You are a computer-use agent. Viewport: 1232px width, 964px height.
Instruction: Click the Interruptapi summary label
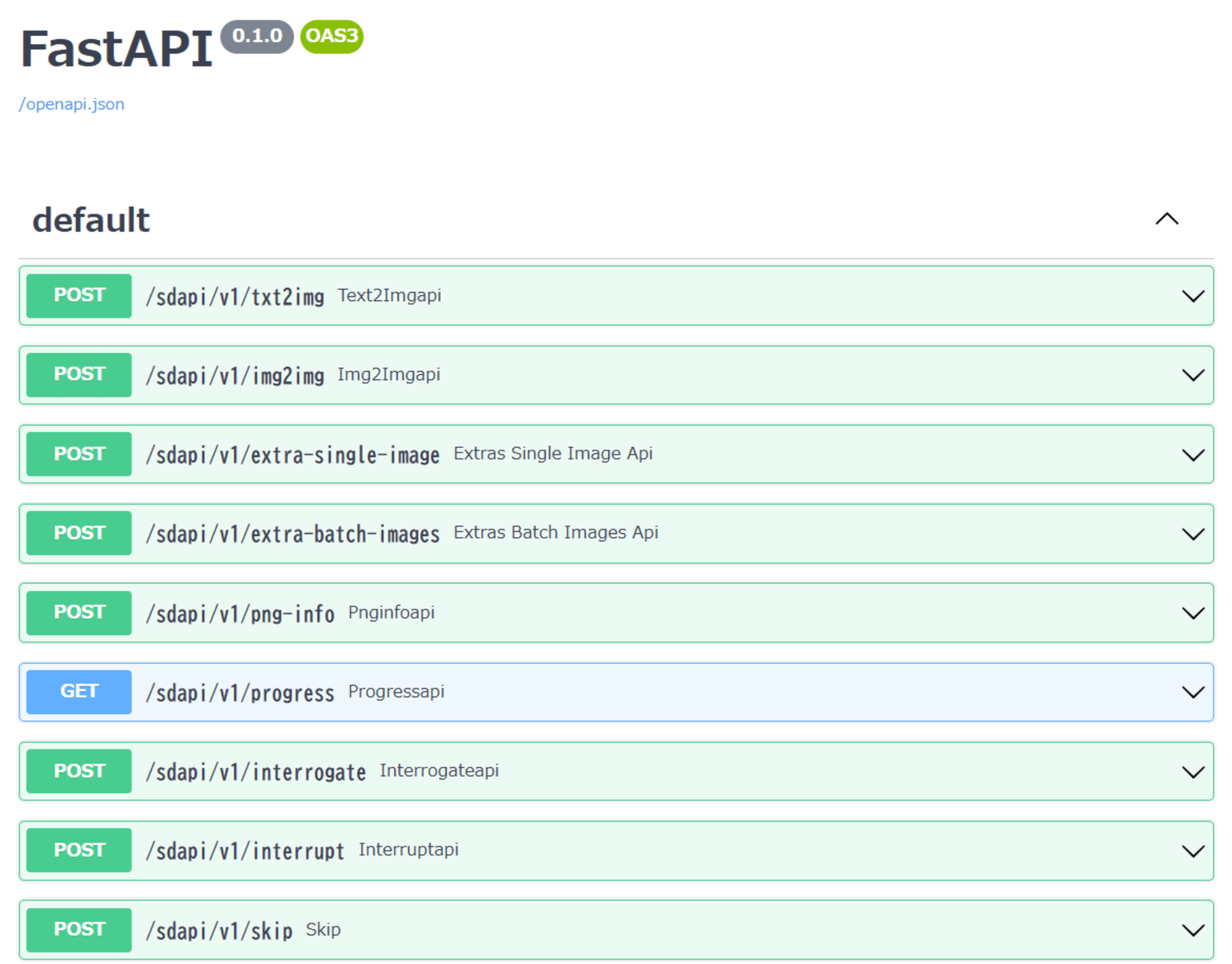tap(408, 850)
